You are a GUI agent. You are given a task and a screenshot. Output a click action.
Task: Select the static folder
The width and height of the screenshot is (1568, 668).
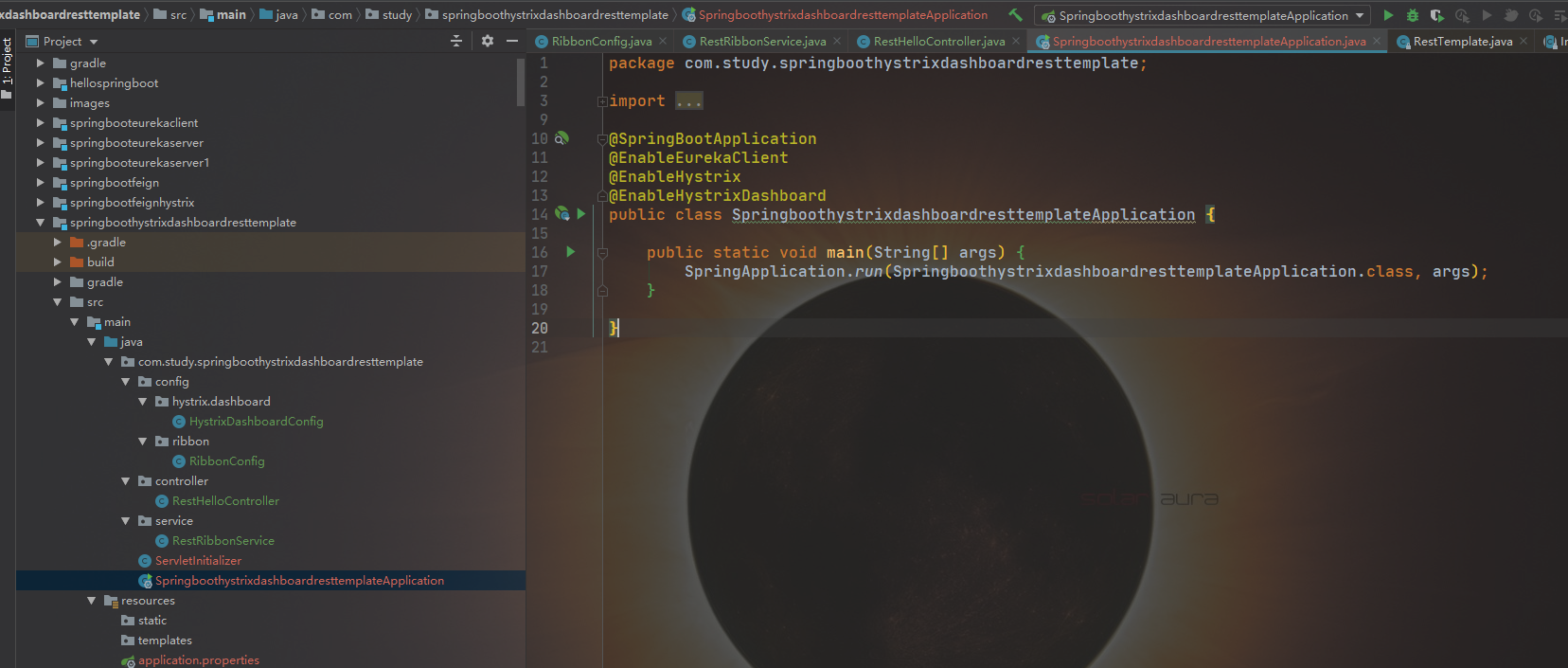[x=151, y=621]
